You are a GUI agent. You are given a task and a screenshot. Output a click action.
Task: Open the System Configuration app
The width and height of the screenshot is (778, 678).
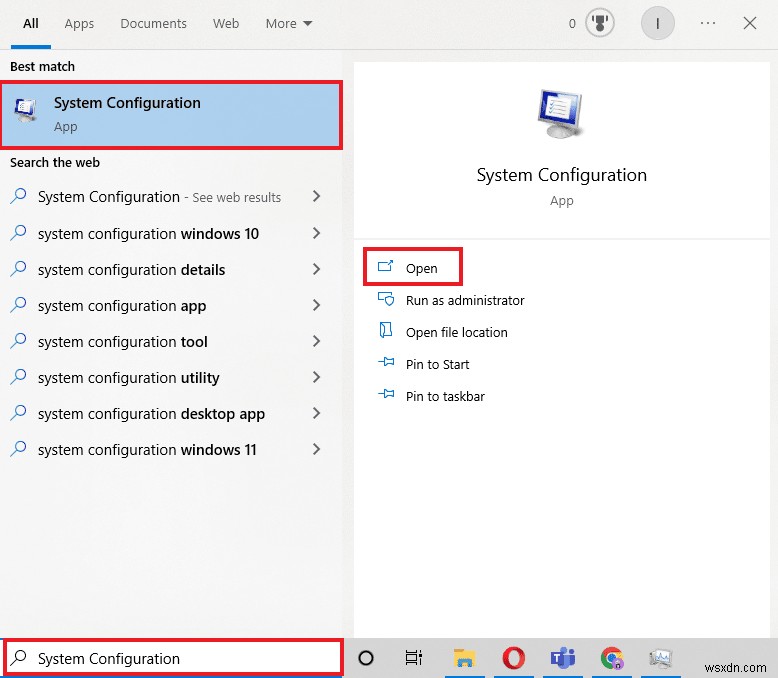(x=413, y=267)
